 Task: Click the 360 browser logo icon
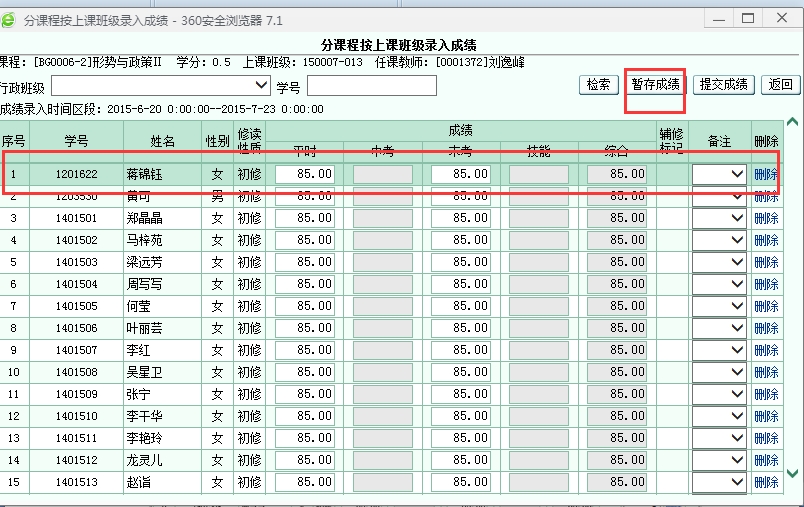click(9, 19)
